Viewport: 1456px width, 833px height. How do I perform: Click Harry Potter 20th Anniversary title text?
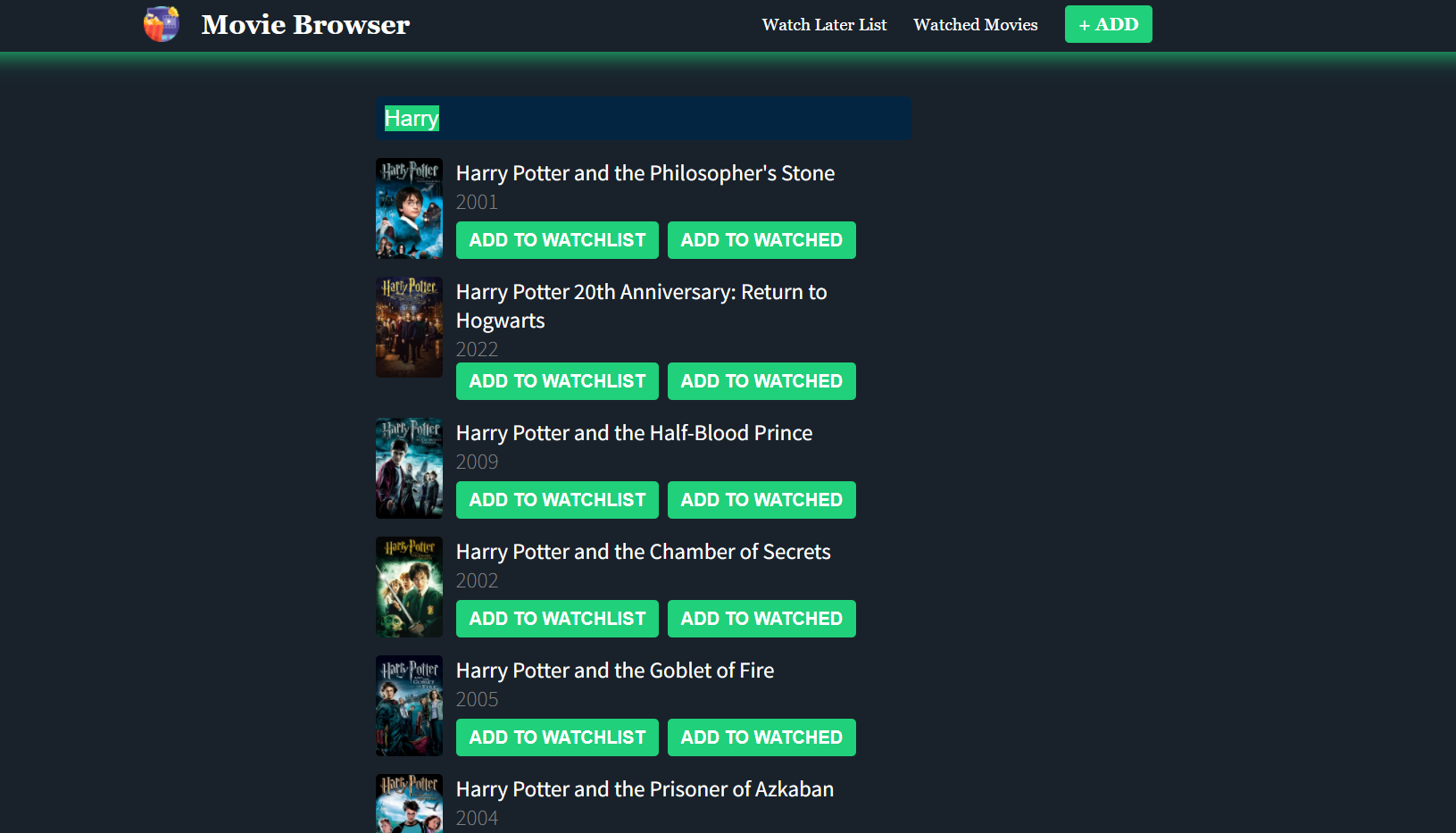642,306
